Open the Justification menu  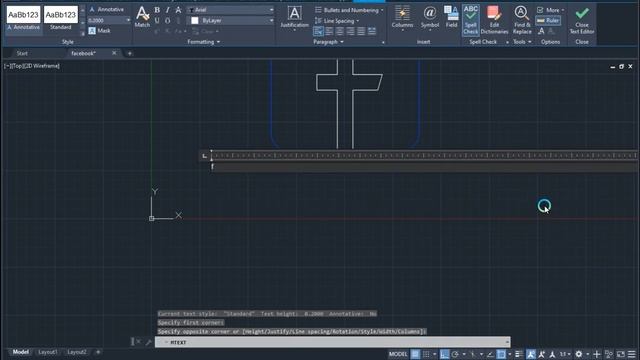[294, 18]
